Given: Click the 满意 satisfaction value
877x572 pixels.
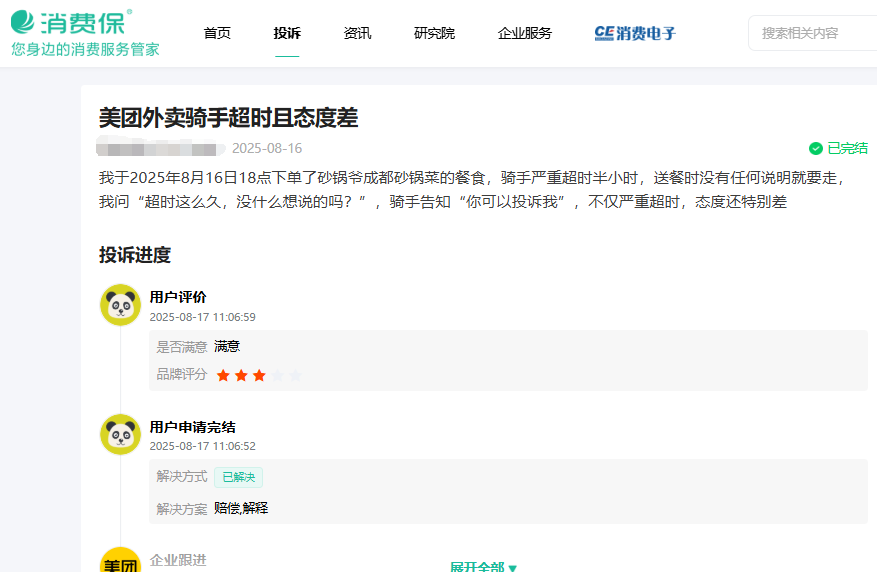Looking at the screenshot, I should [227, 347].
